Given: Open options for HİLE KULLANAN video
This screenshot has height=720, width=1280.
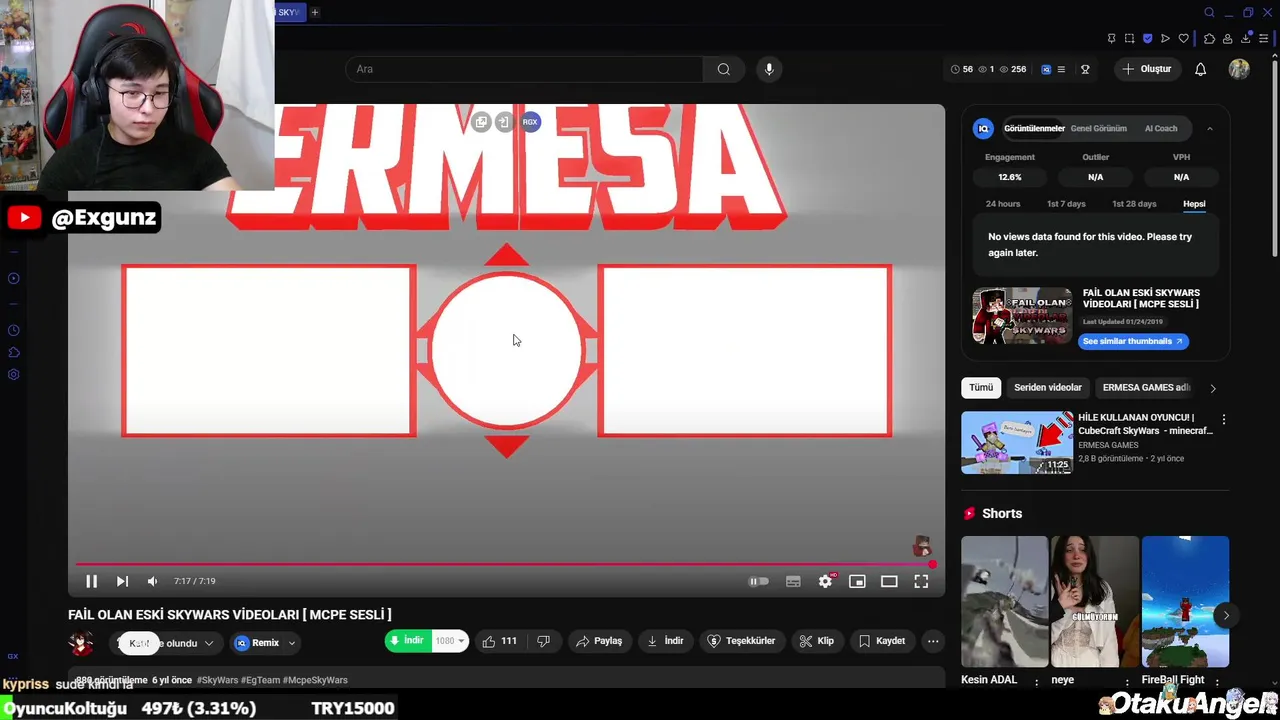Looking at the screenshot, I should tap(1223, 419).
